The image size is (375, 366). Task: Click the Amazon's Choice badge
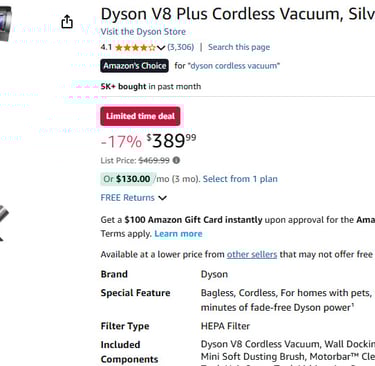[x=134, y=66]
